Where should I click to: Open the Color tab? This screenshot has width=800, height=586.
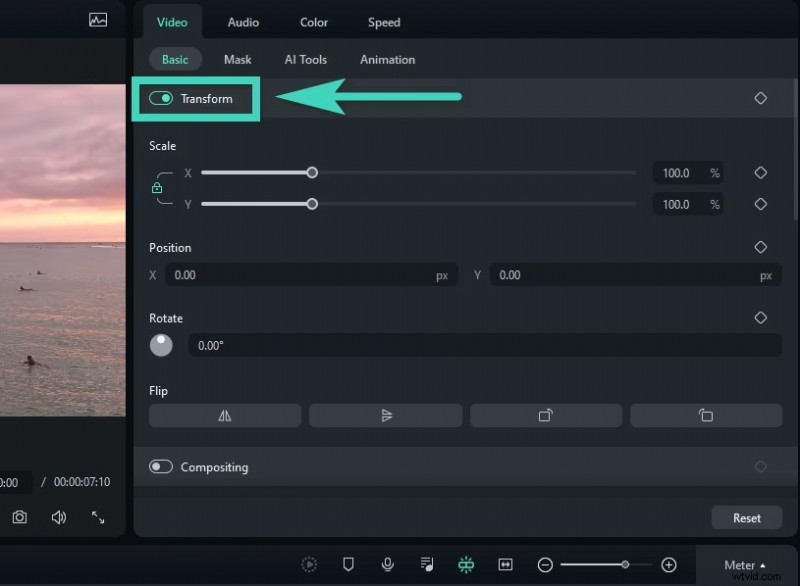(x=313, y=22)
